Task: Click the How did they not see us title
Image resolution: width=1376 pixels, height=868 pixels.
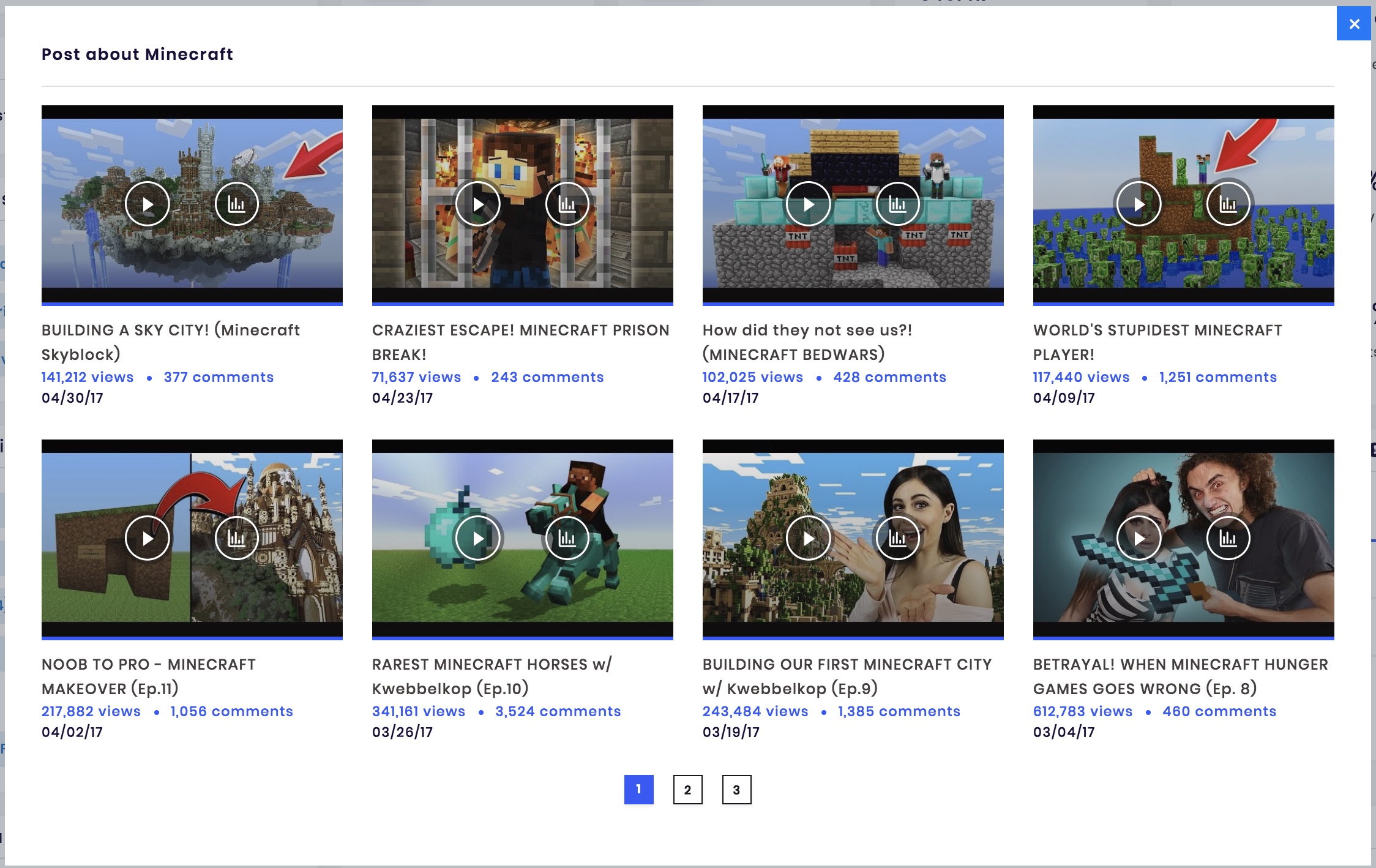Action: tap(807, 342)
